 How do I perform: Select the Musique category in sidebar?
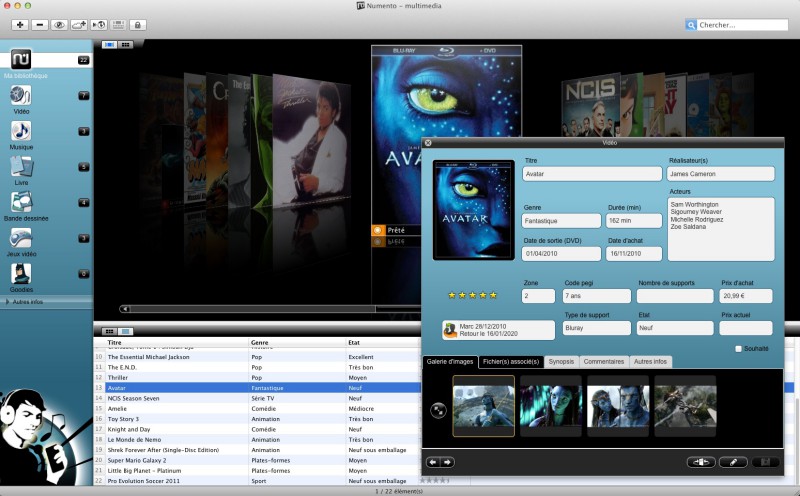tap(21, 135)
